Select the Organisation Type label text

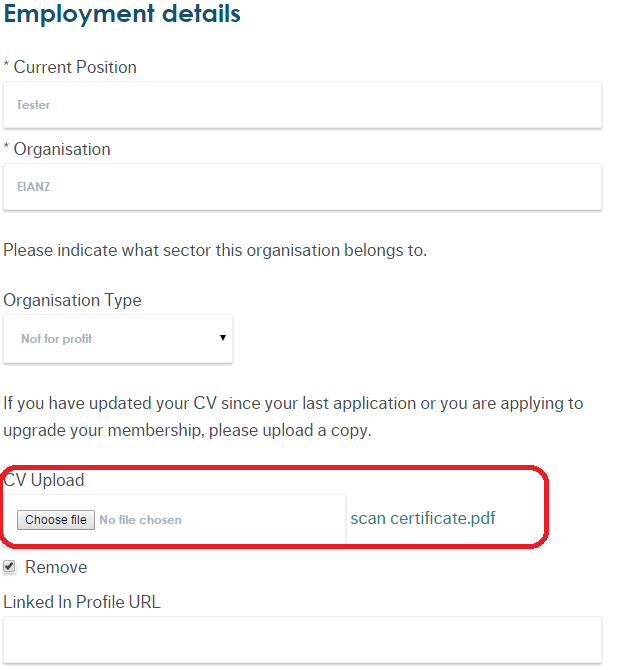72,300
